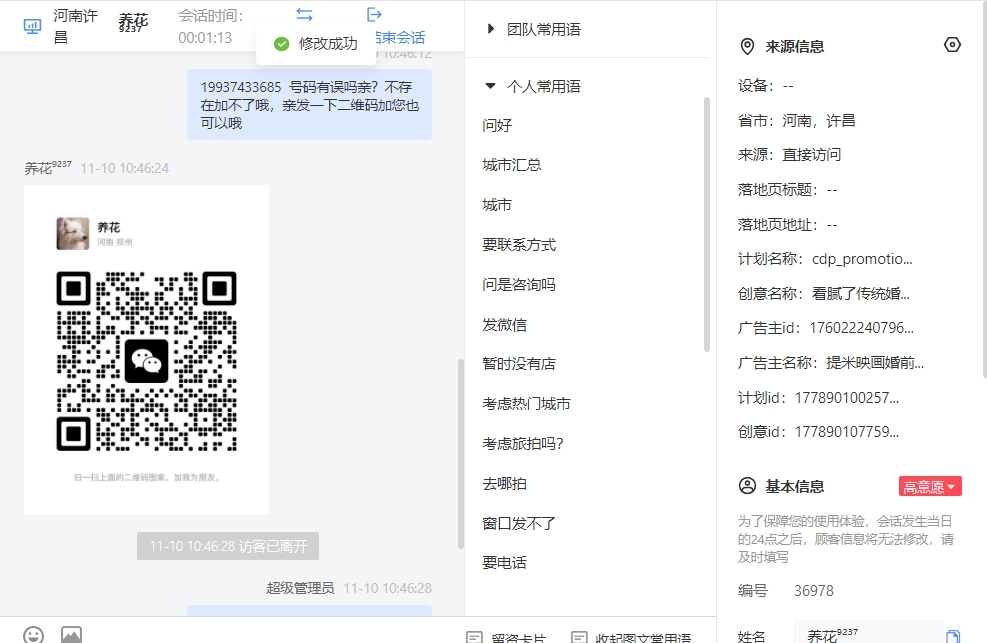Click the 10:46:24 message timestamp
This screenshot has width=987, height=643.
tap(125, 168)
